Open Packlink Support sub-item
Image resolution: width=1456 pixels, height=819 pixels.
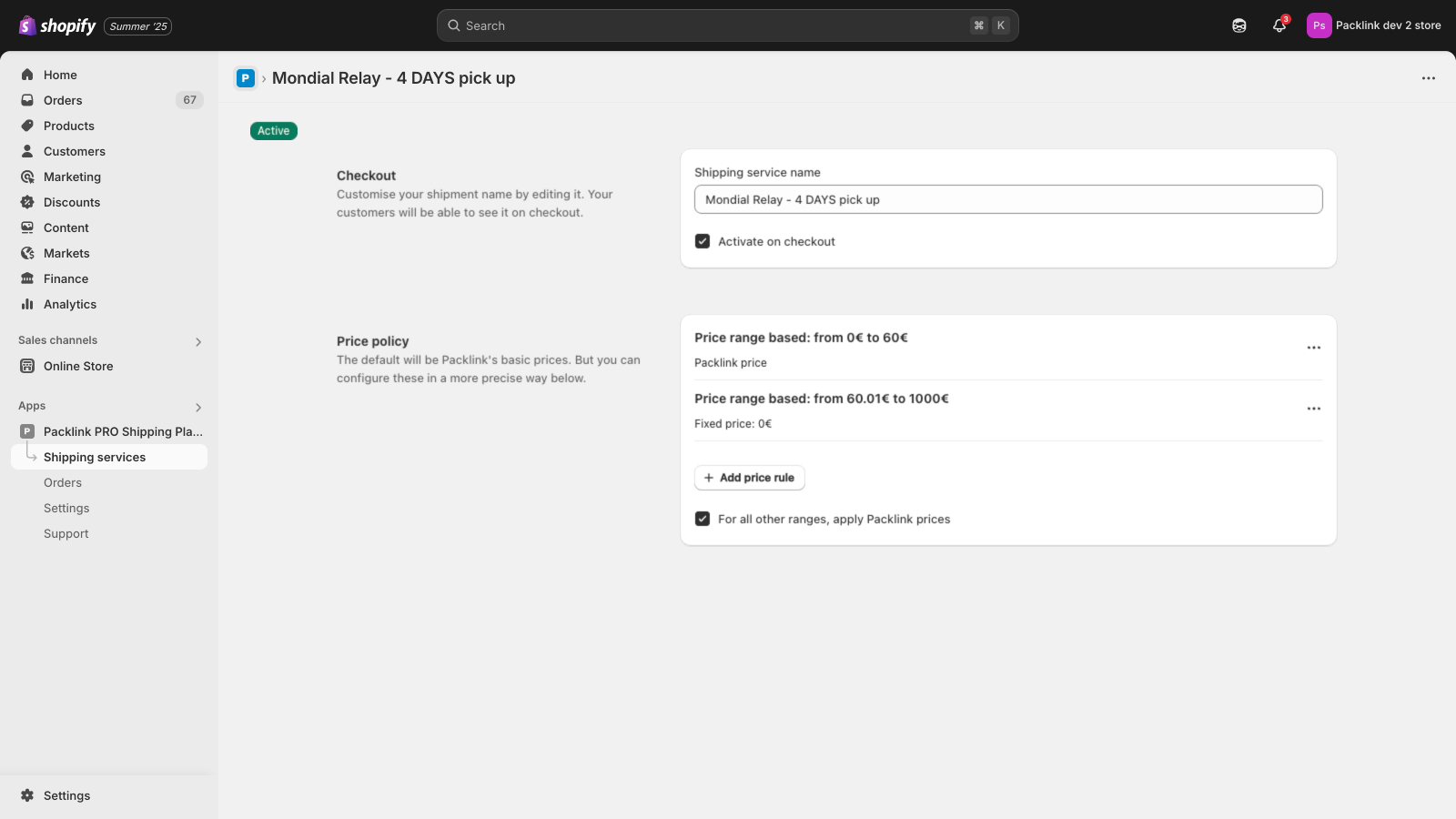coord(66,533)
